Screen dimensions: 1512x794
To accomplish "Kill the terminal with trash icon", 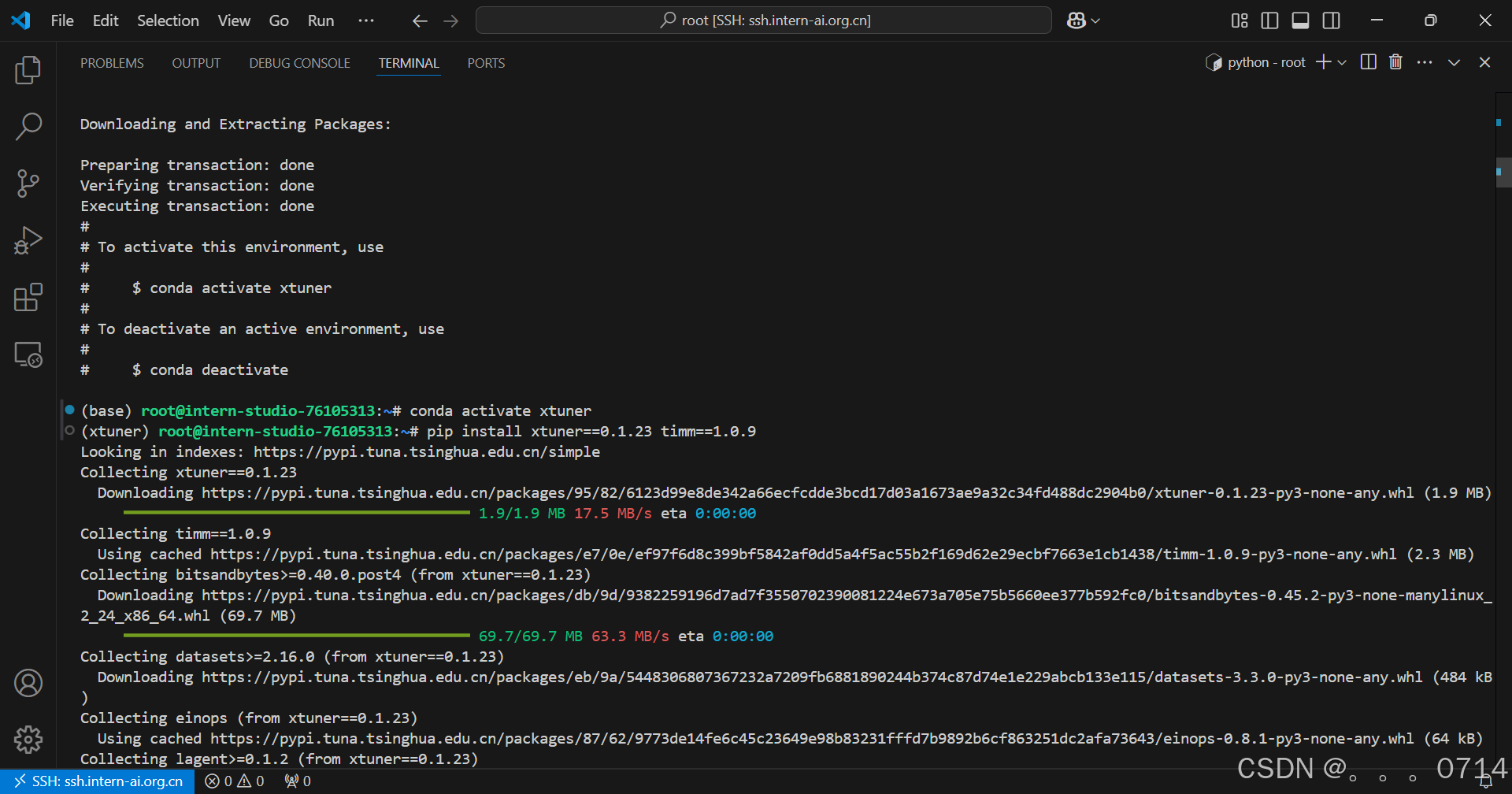I will tap(1395, 62).
